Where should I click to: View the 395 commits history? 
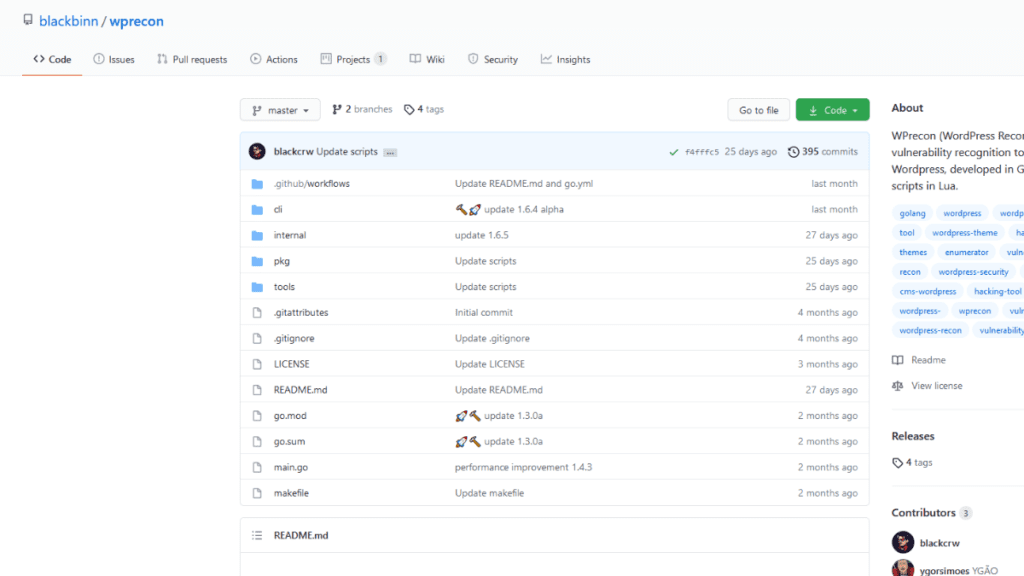[823, 152]
